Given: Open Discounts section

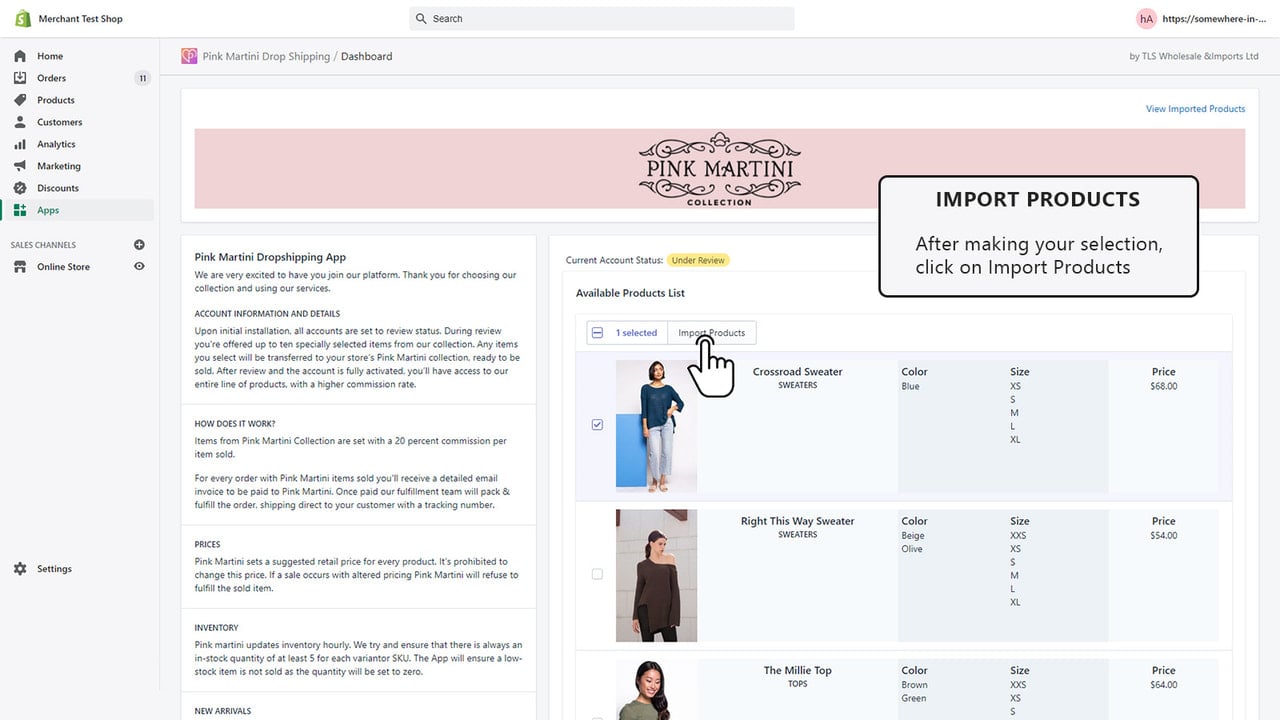Looking at the screenshot, I should 58,188.
